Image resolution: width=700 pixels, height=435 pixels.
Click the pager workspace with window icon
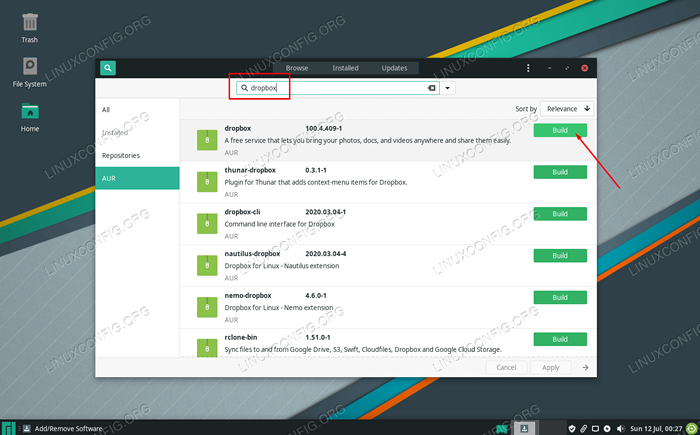[525, 428]
